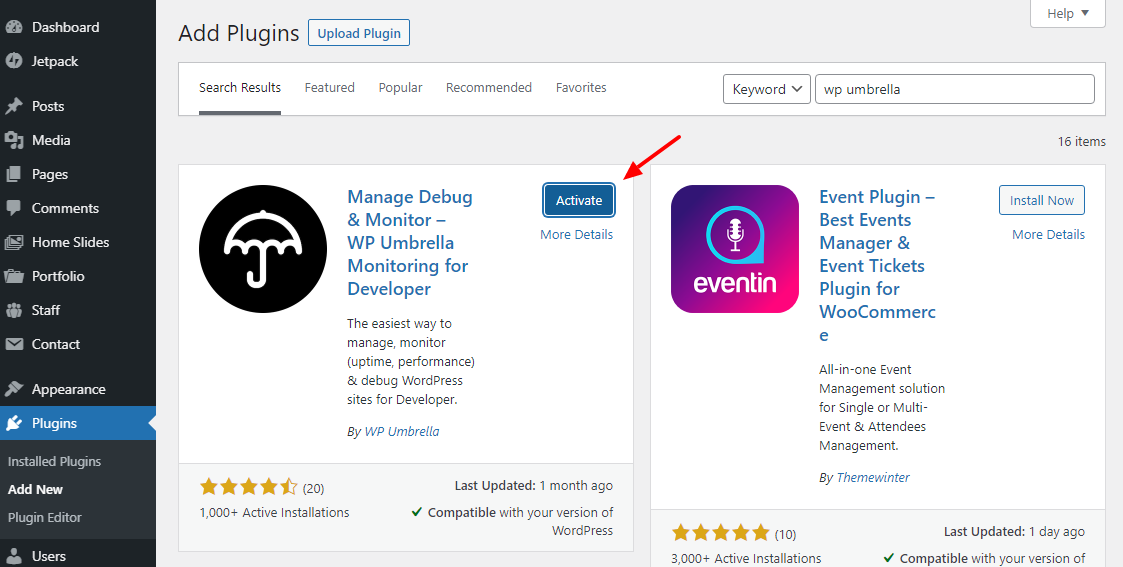Switch to the Search Results tab
Viewport: 1123px width, 567px height.
240,88
